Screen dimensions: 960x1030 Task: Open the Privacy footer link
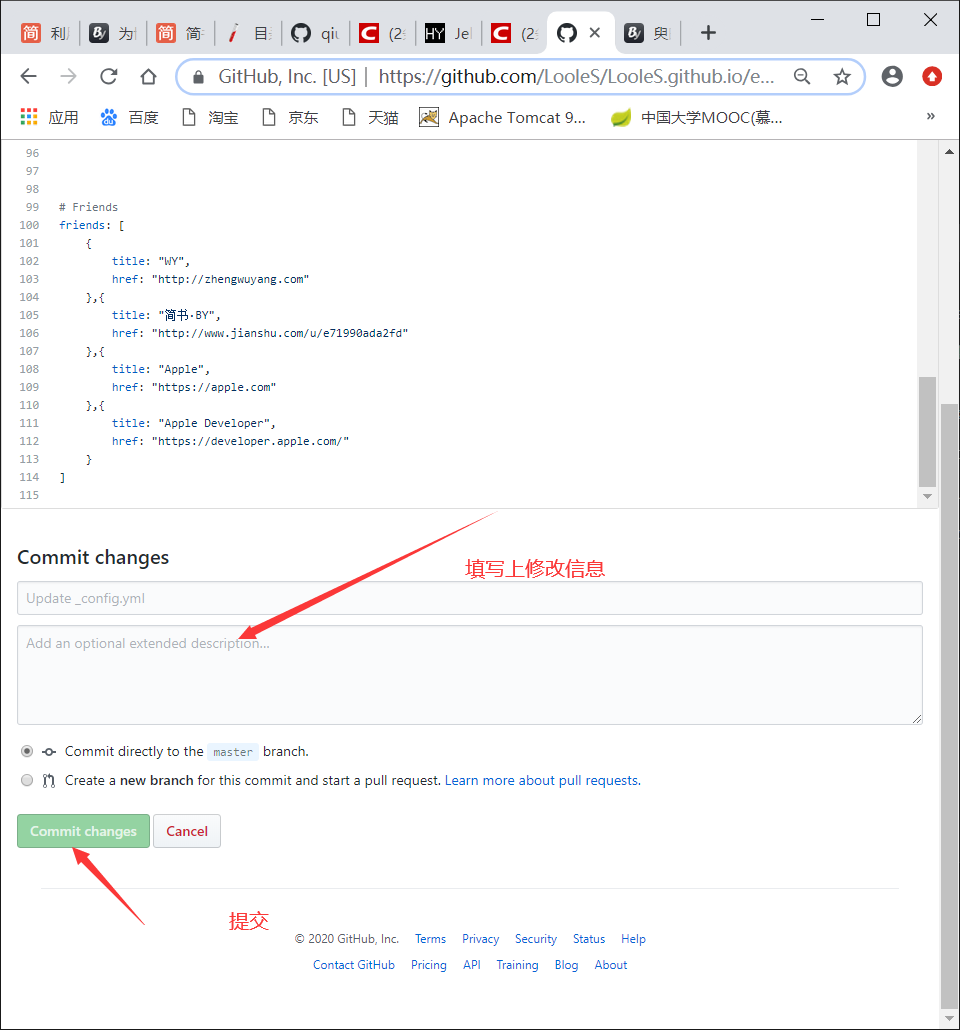[x=480, y=939]
